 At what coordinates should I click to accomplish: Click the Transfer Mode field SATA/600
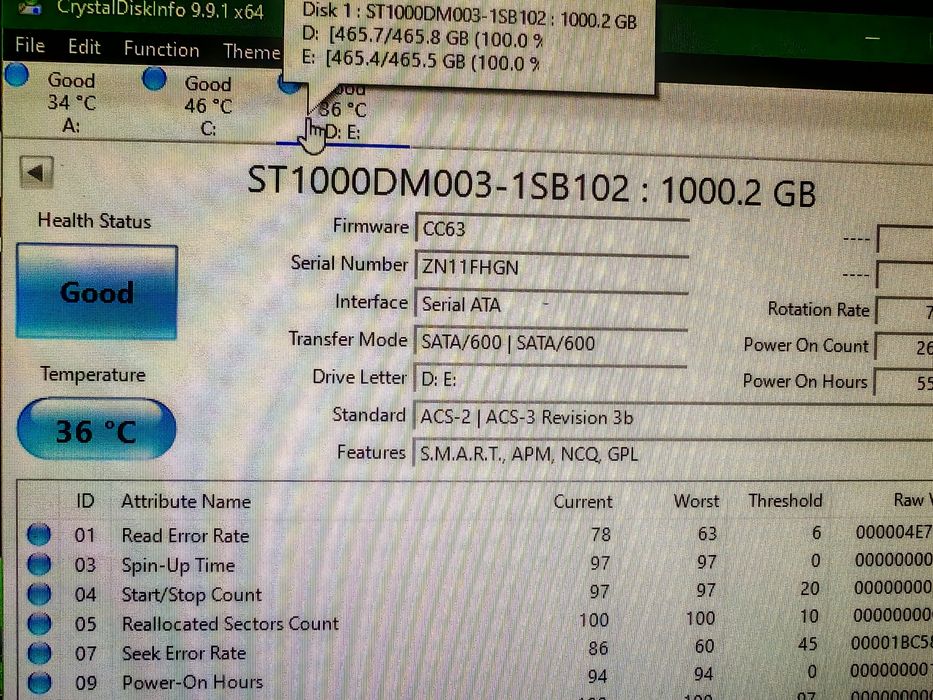pos(550,342)
